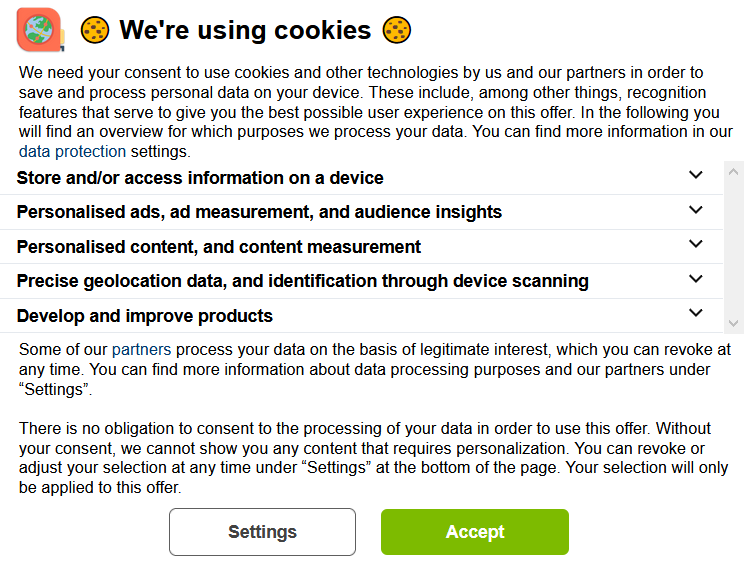Select 'Precise geolocation data' purpose label
This screenshot has height=565, width=750.
(x=302, y=281)
